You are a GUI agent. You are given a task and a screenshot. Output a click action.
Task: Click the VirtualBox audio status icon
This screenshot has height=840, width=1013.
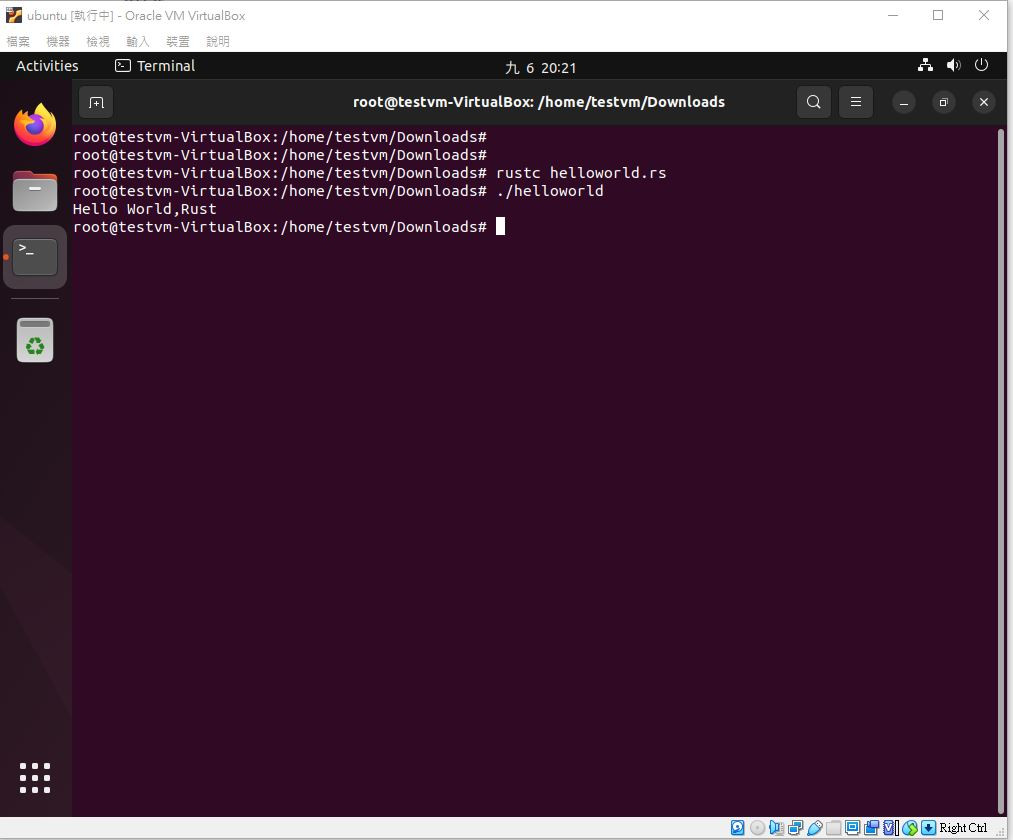(776, 828)
